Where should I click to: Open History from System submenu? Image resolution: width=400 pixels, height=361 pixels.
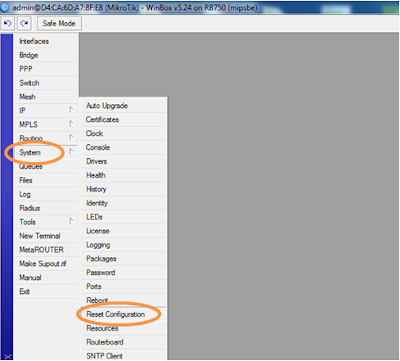click(123, 189)
